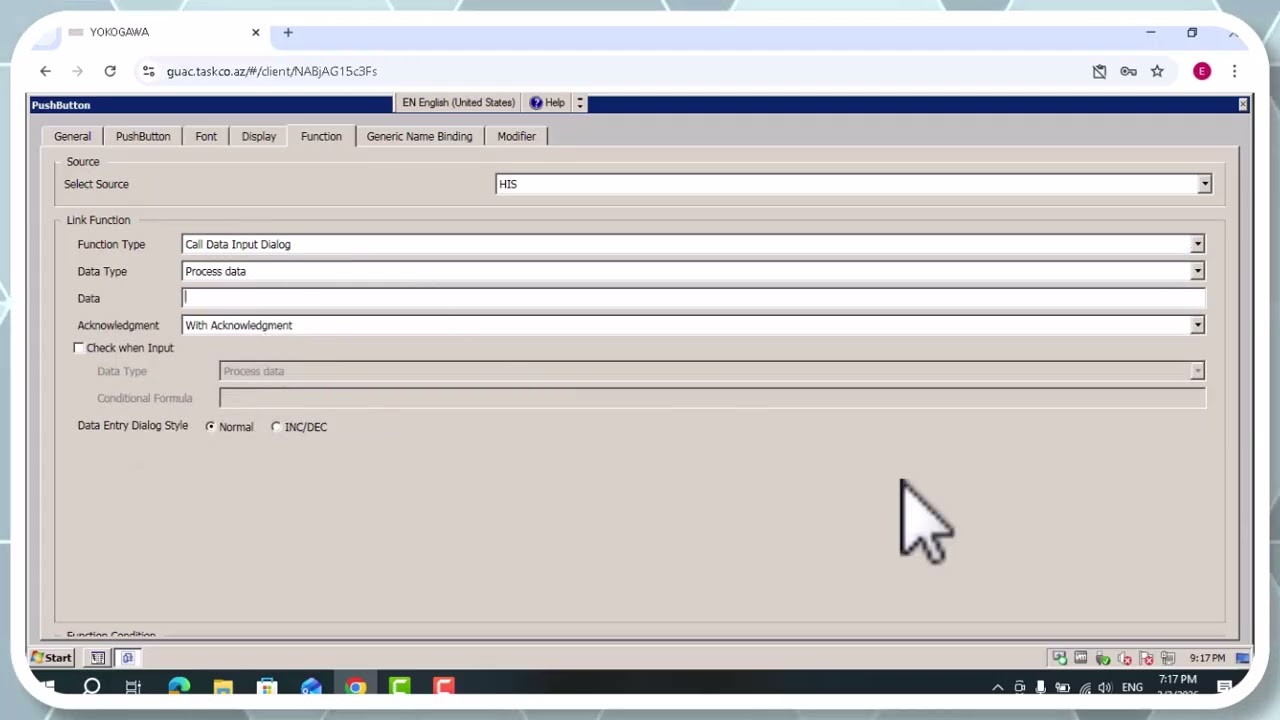Image resolution: width=1280 pixels, height=720 pixels.
Task: Switch to the Font tab
Action: 206,136
